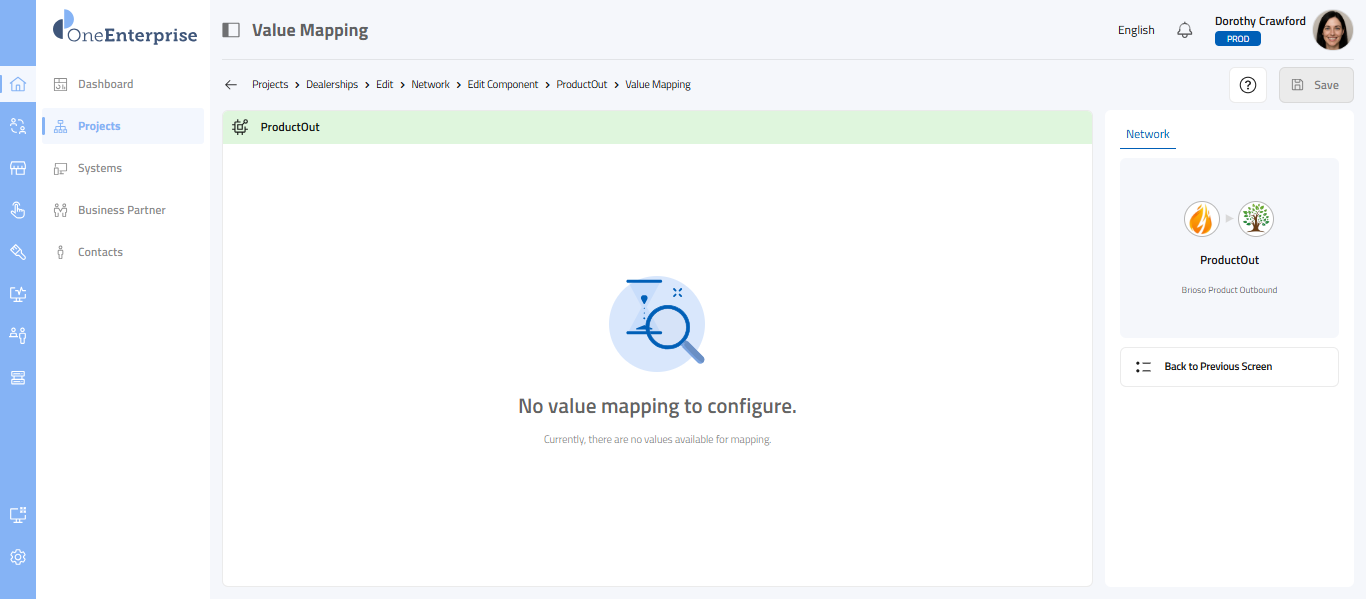This screenshot has height=599, width=1366.
Task: Switch to the Network tab
Action: (1147, 134)
